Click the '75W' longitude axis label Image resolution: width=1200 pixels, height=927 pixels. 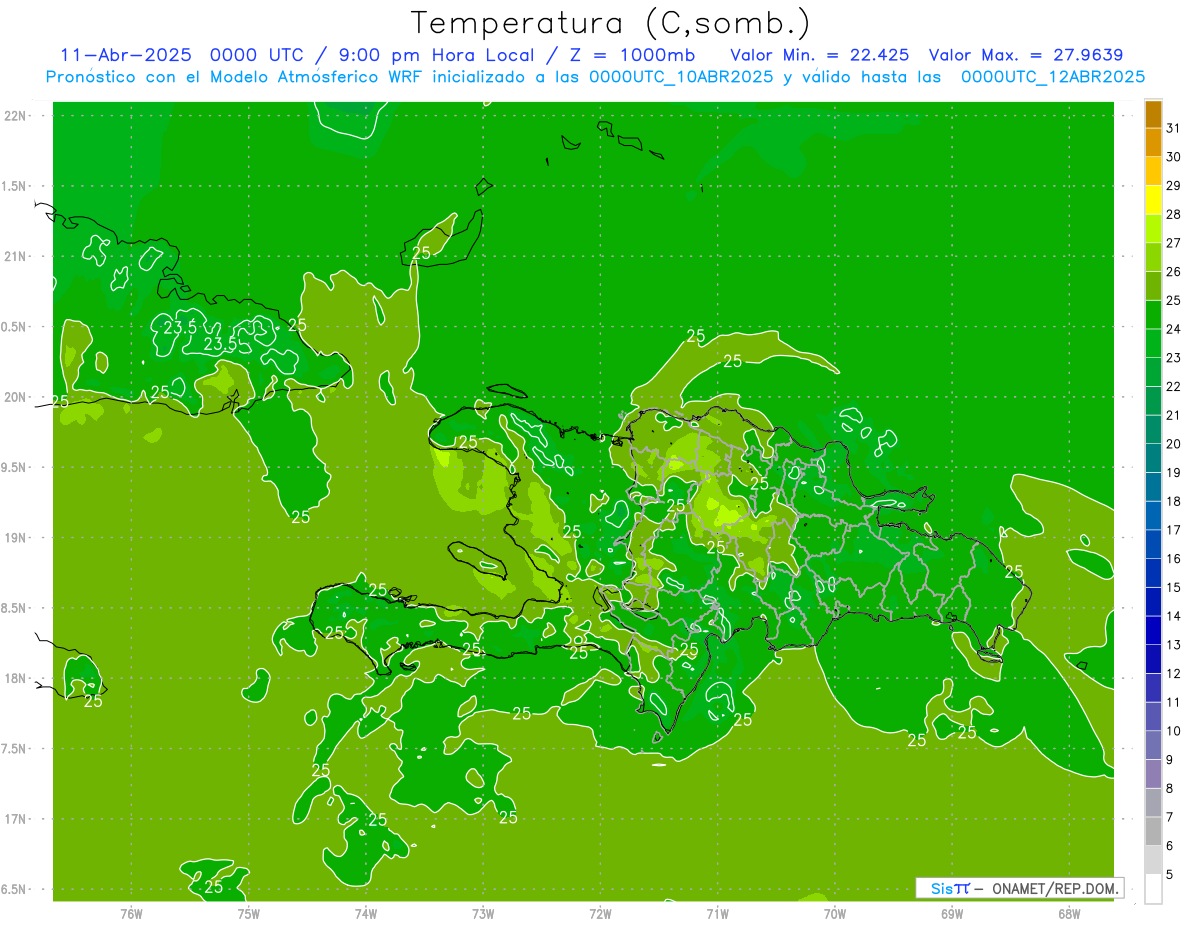click(249, 914)
